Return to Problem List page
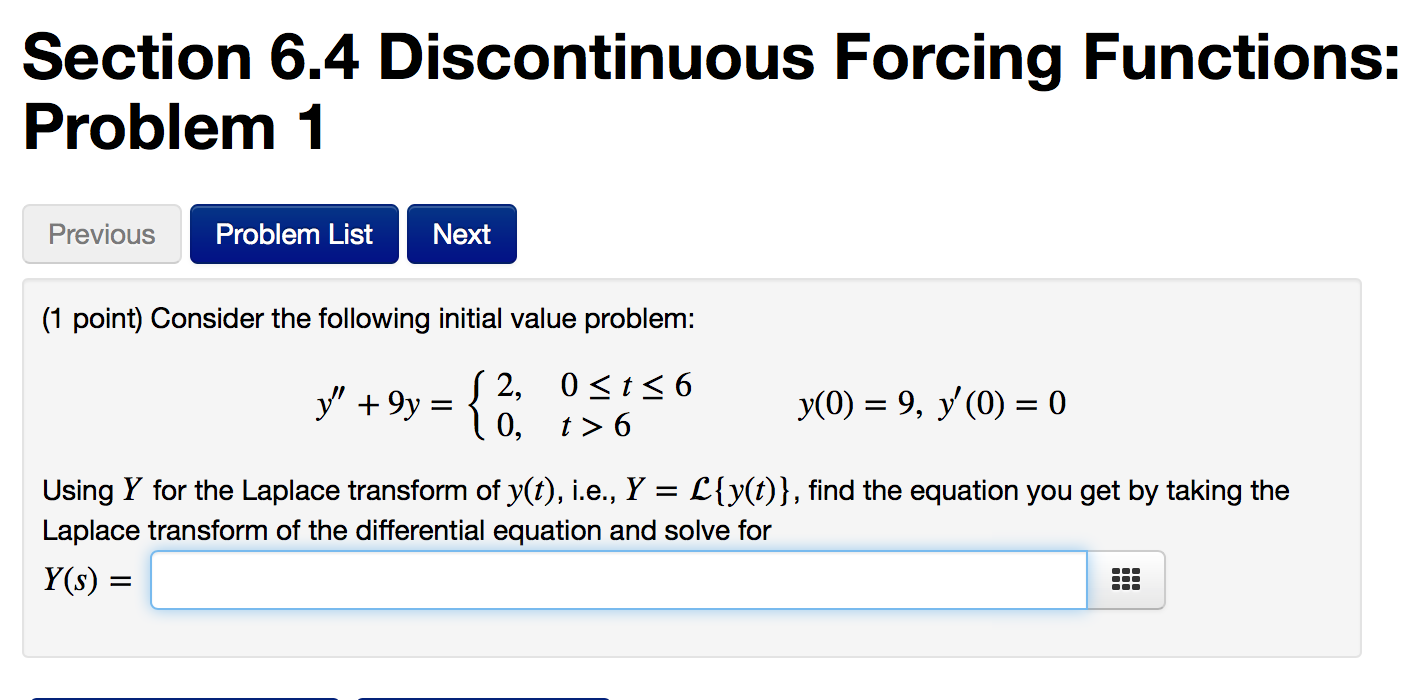Image resolution: width=1414 pixels, height=700 pixels. point(293,233)
